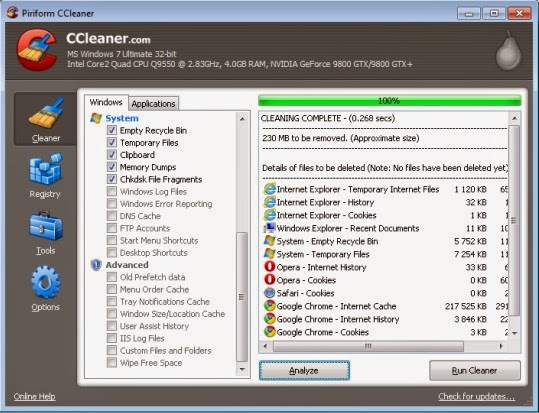
Task: Click the 7 254 KB size value
Action: pos(470,254)
